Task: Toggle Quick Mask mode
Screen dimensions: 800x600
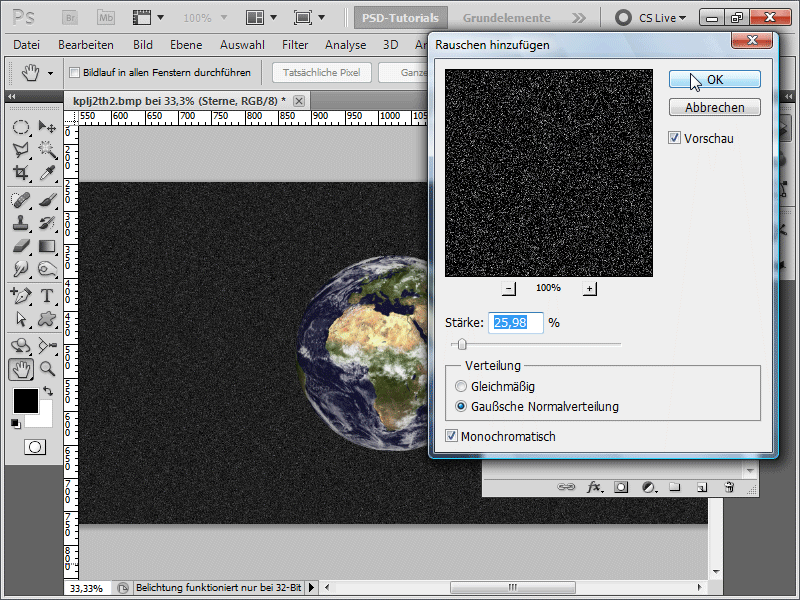Action: (x=35, y=447)
